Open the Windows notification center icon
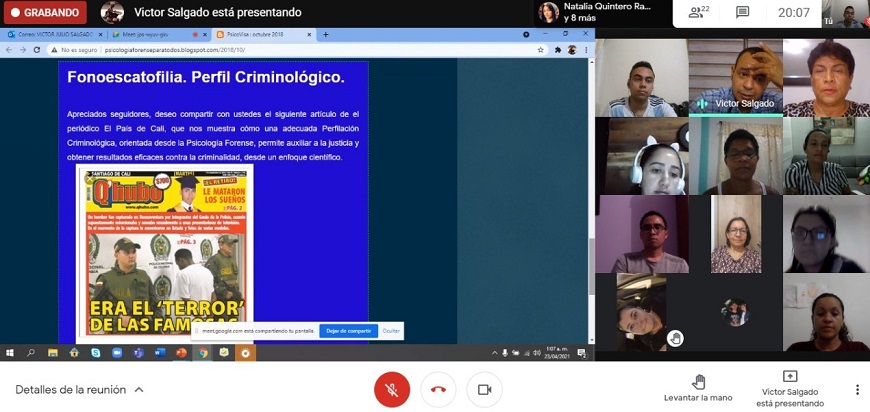 coord(582,353)
